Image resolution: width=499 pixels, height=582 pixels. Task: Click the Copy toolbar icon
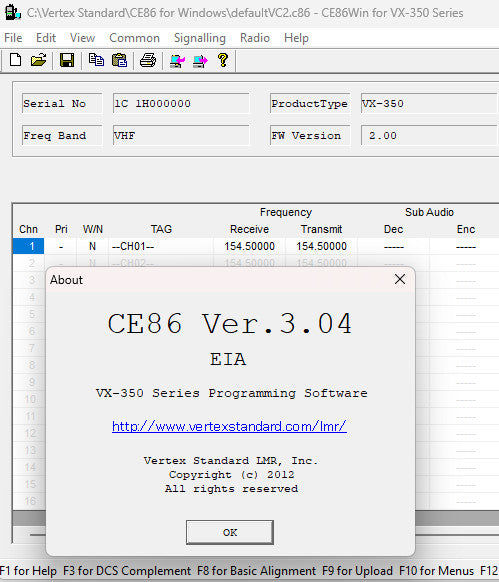(x=96, y=60)
